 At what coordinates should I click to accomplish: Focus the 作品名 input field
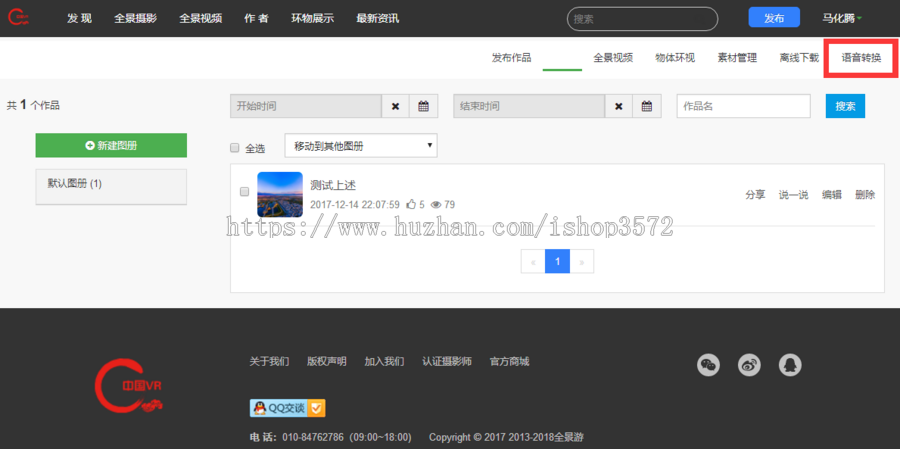tap(743, 106)
